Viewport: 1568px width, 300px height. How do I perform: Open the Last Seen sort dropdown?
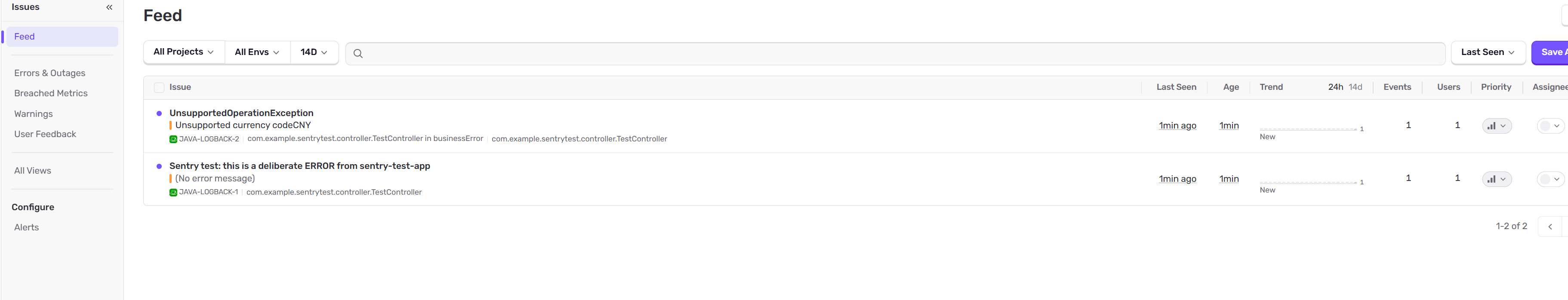tap(1488, 52)
